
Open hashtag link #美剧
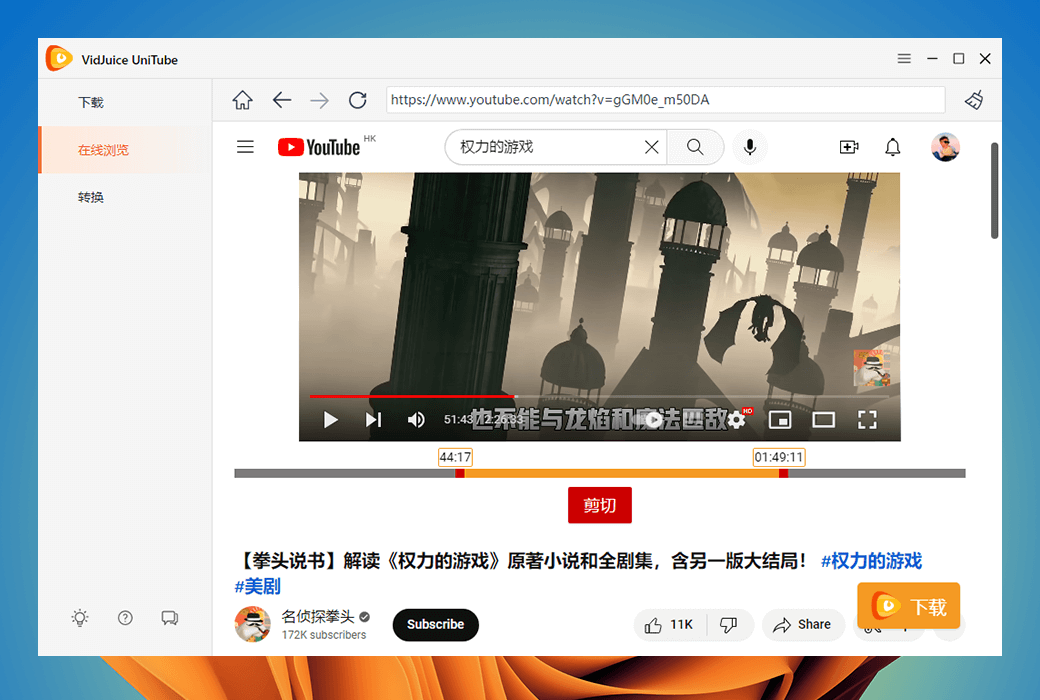[257, 586]
